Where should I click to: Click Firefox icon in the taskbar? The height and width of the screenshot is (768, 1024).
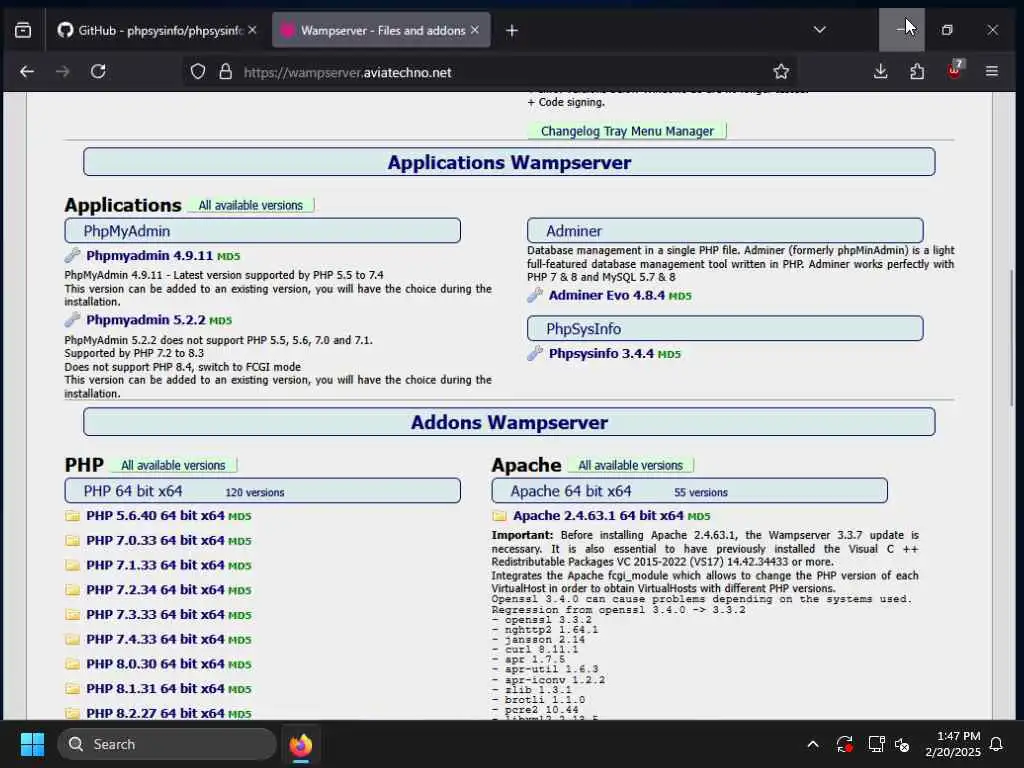(x=301, y=744)
